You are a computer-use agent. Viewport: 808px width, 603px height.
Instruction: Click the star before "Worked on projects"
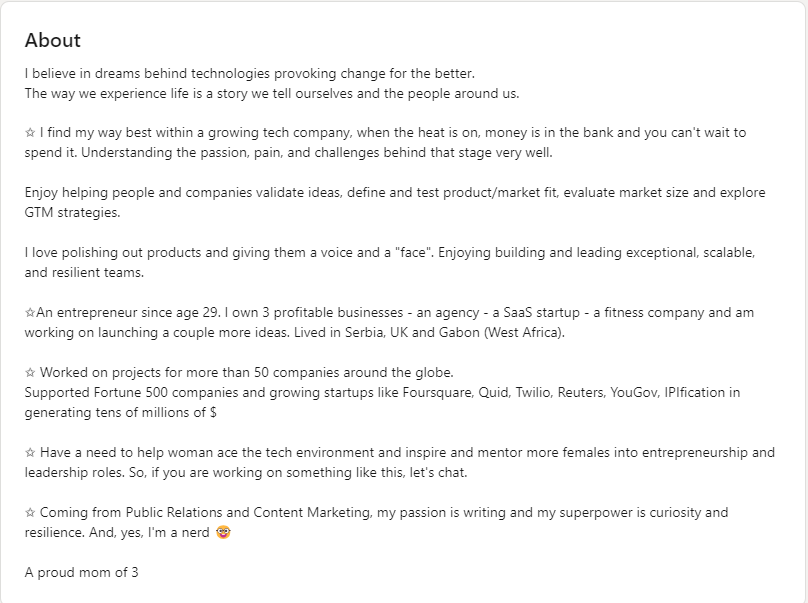(30, 373)
